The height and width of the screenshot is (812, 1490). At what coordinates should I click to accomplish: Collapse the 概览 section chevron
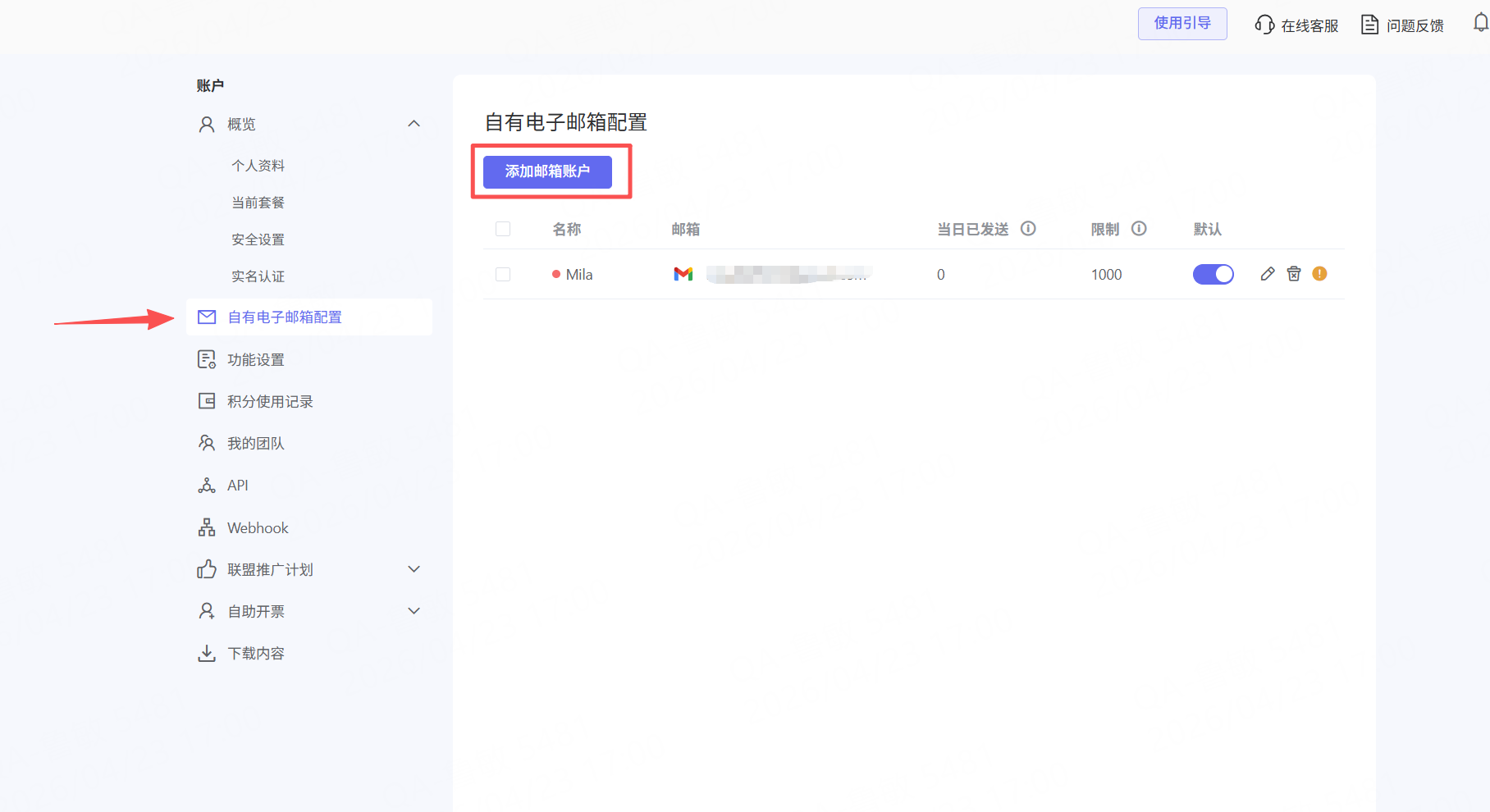414,124
